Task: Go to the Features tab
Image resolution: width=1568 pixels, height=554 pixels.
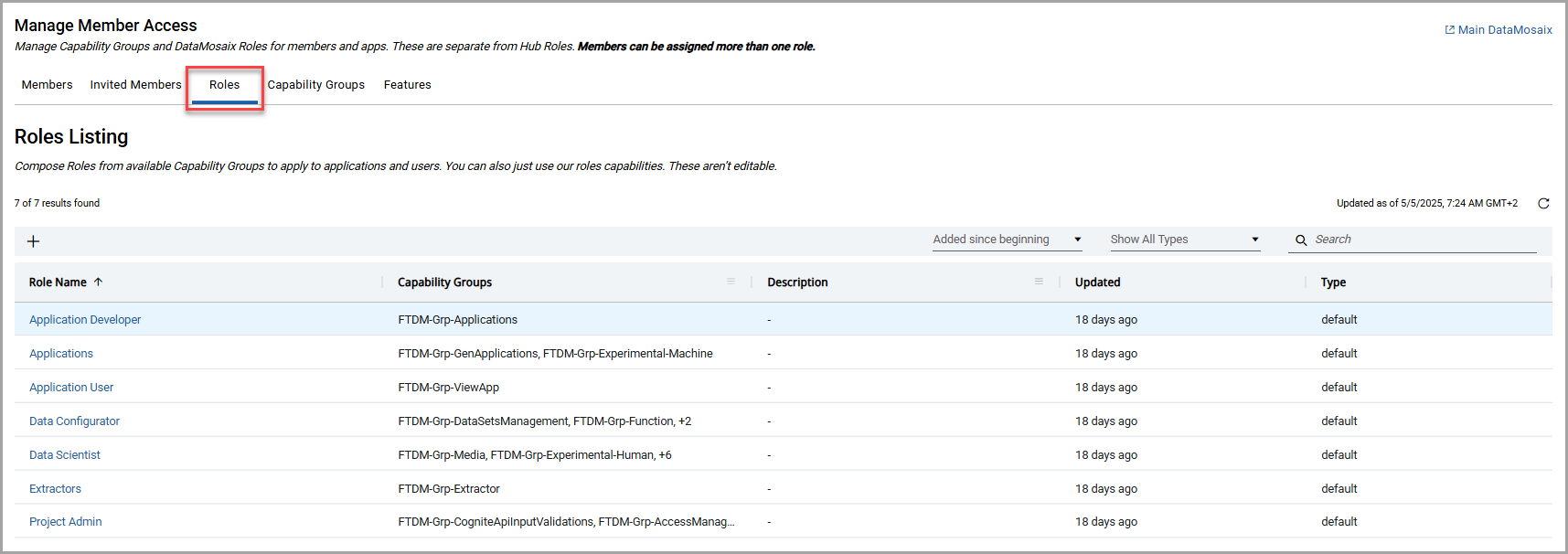Action: click(407, 85)
